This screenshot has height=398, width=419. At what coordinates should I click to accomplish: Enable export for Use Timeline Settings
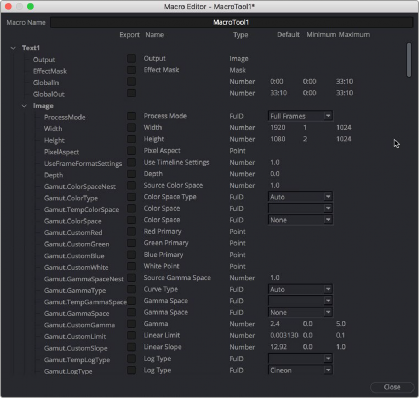coord(131,162)
